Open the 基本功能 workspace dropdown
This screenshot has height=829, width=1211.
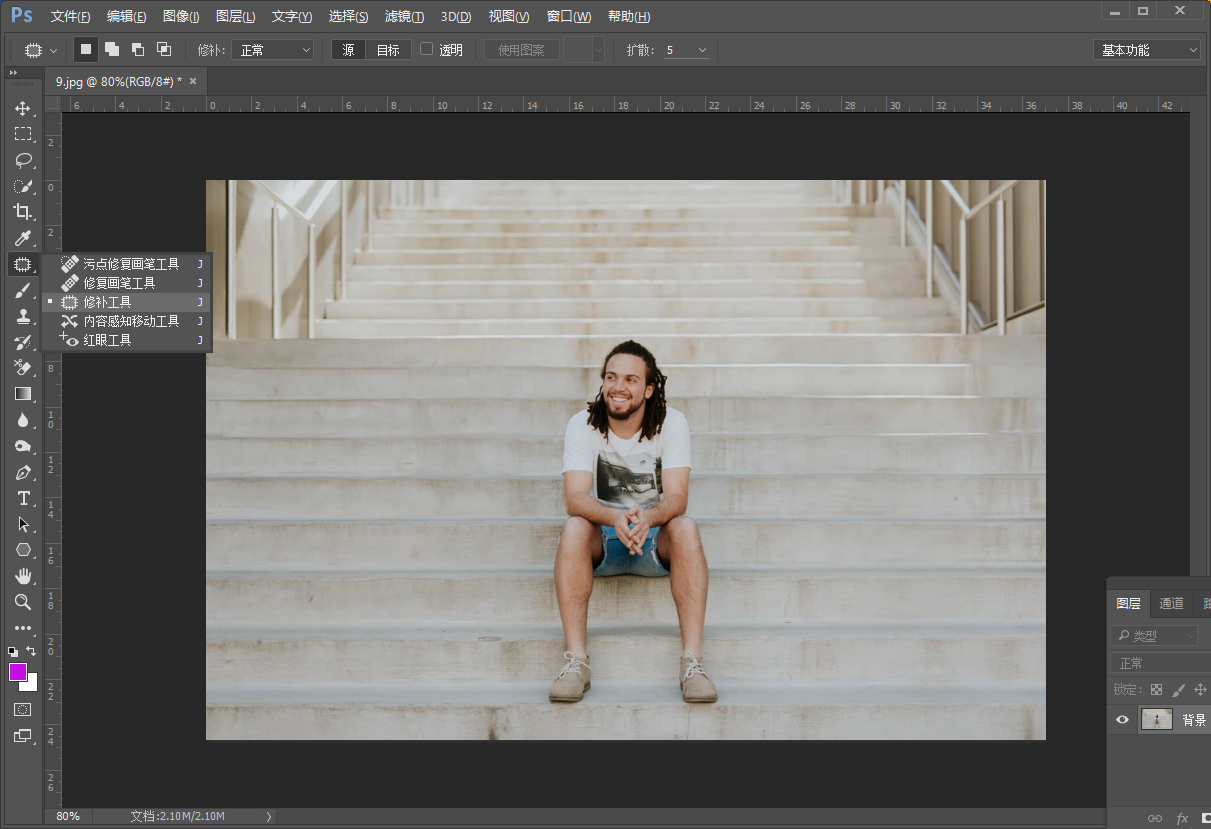point(1146,50)
